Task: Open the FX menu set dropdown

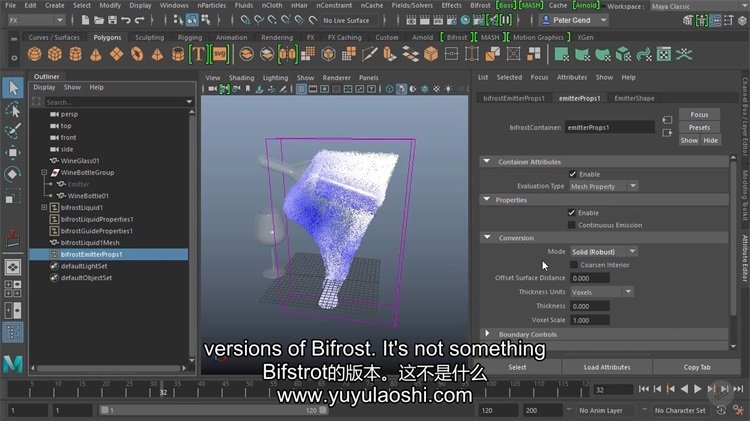Action: 36,20
